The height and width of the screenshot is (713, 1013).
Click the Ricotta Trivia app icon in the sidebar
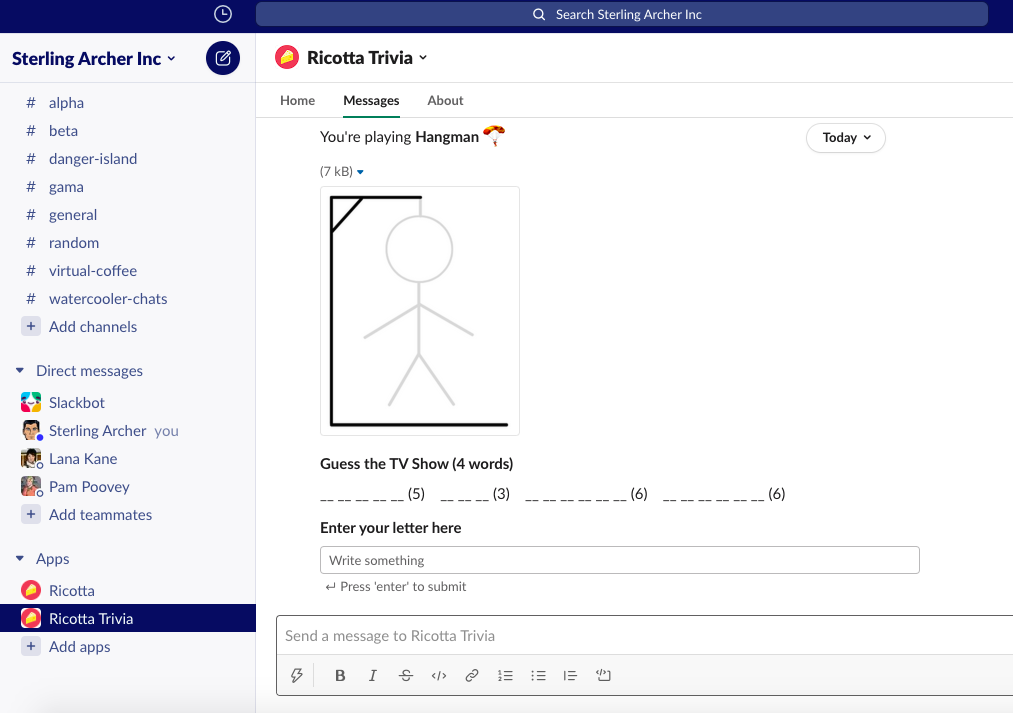(30, 618)
